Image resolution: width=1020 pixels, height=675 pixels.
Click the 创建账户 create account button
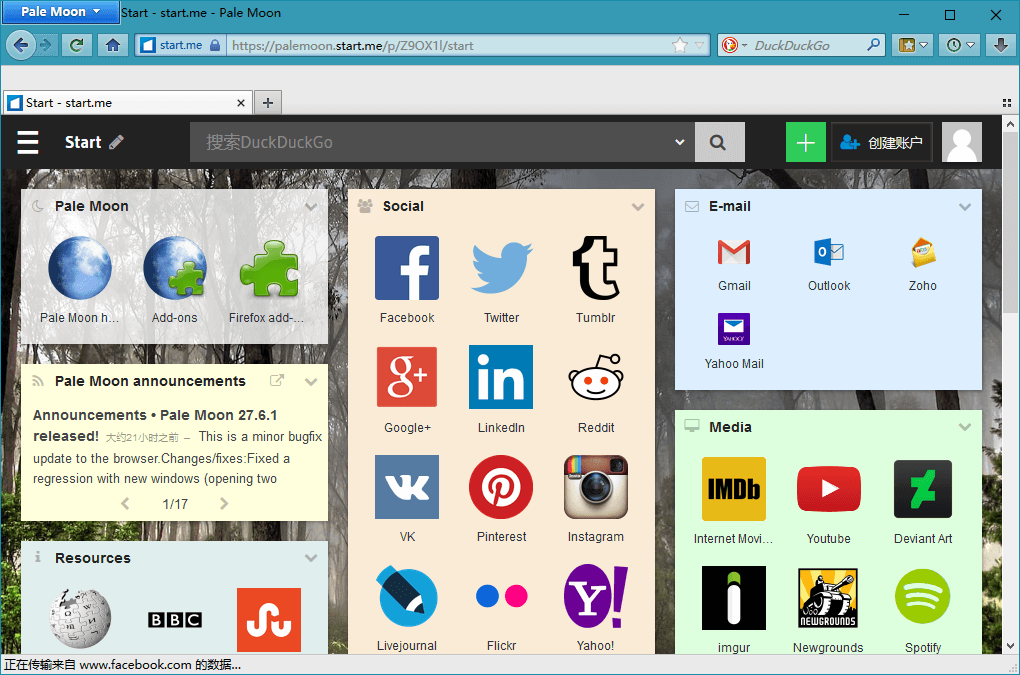pos(882,143)
